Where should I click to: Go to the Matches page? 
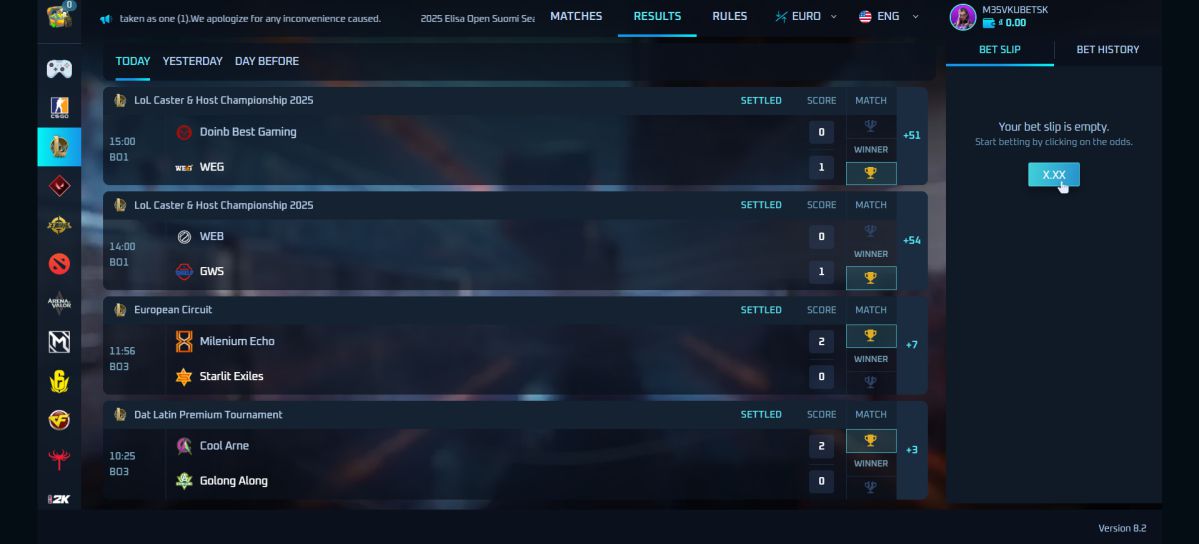(576, 16)
